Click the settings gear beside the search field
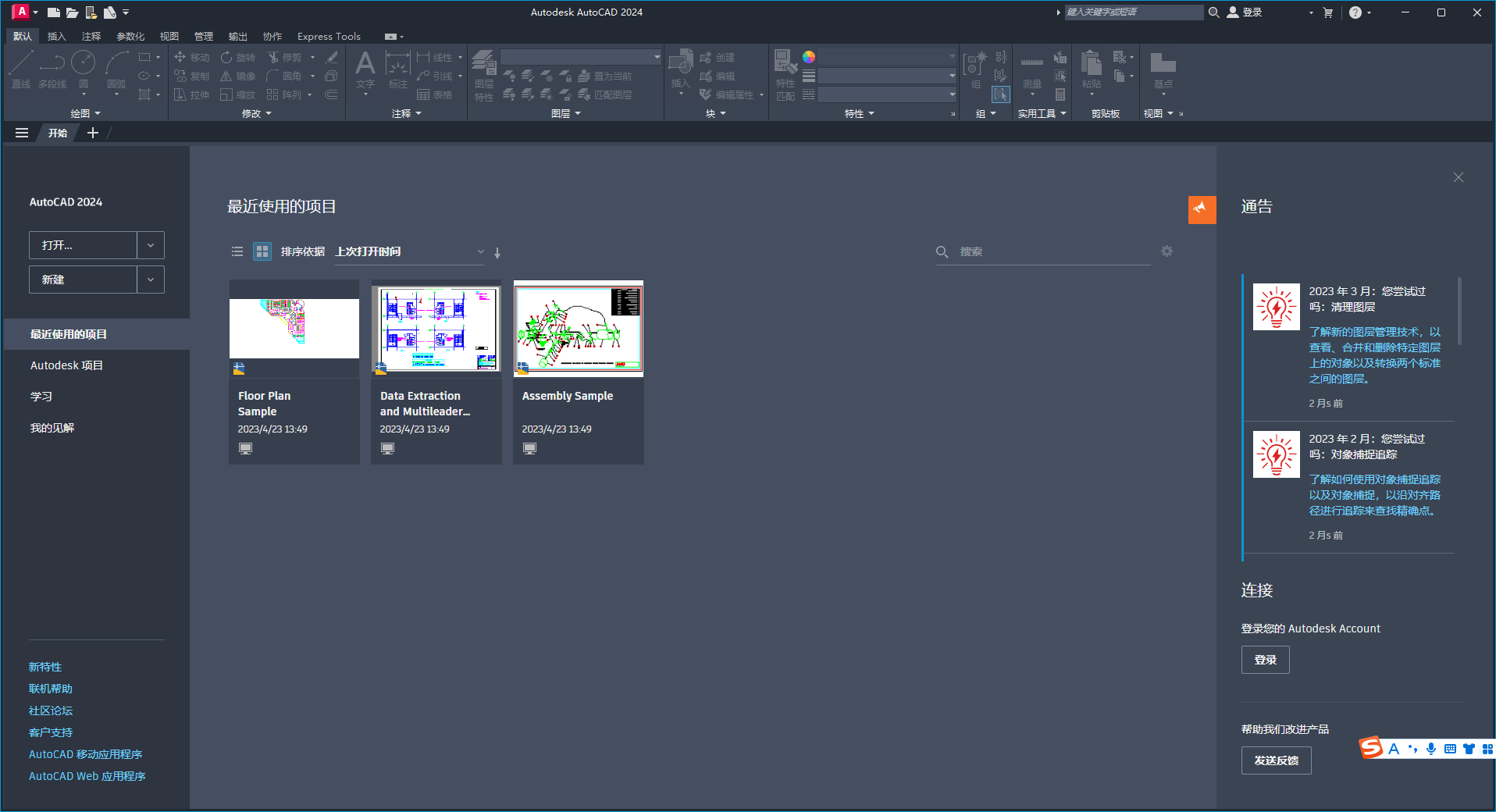Viewport: 1496px width, 812px height. coord(1167,251)
